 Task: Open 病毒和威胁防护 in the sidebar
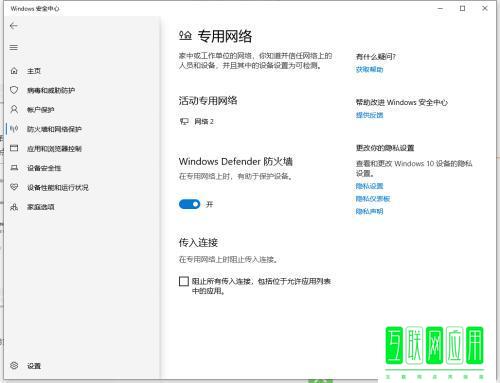51,90
